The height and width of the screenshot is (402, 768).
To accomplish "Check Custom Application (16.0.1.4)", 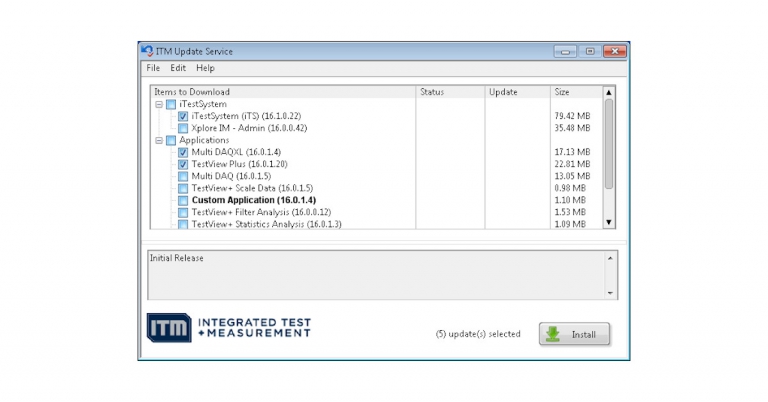I will pos(183,200).
